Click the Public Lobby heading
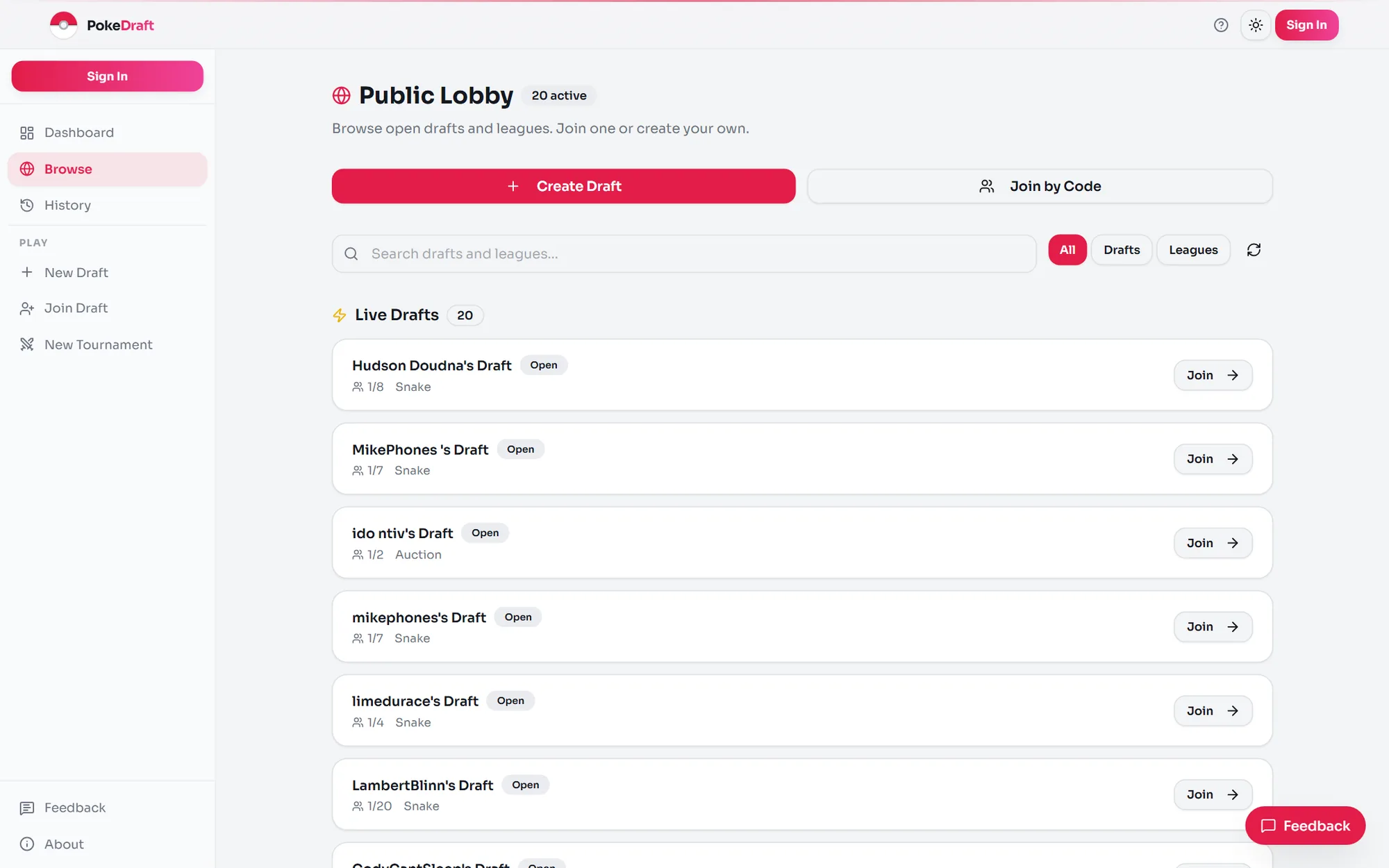1389x868 pixels. point(436,96)
